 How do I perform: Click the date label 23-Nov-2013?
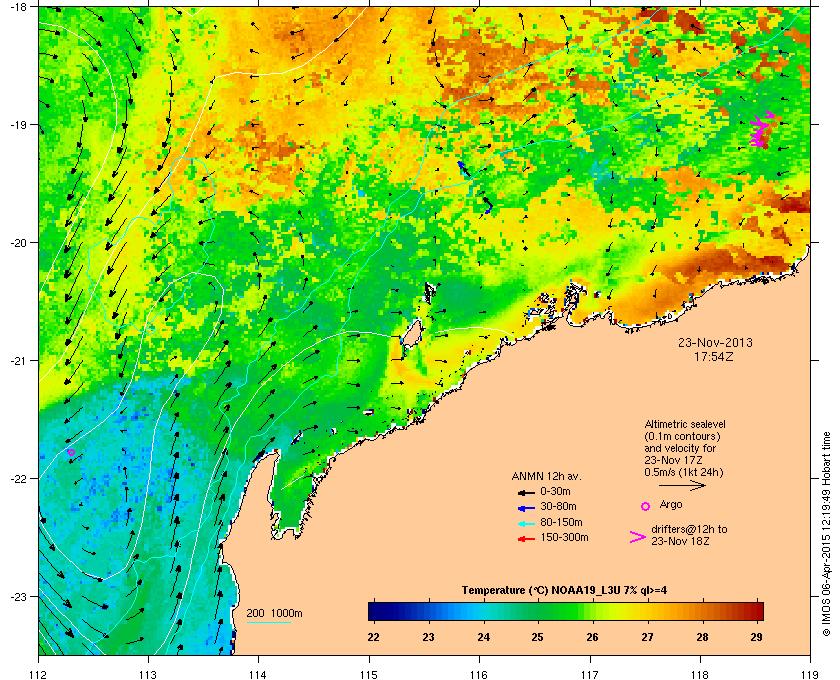(x=715, y=343)
